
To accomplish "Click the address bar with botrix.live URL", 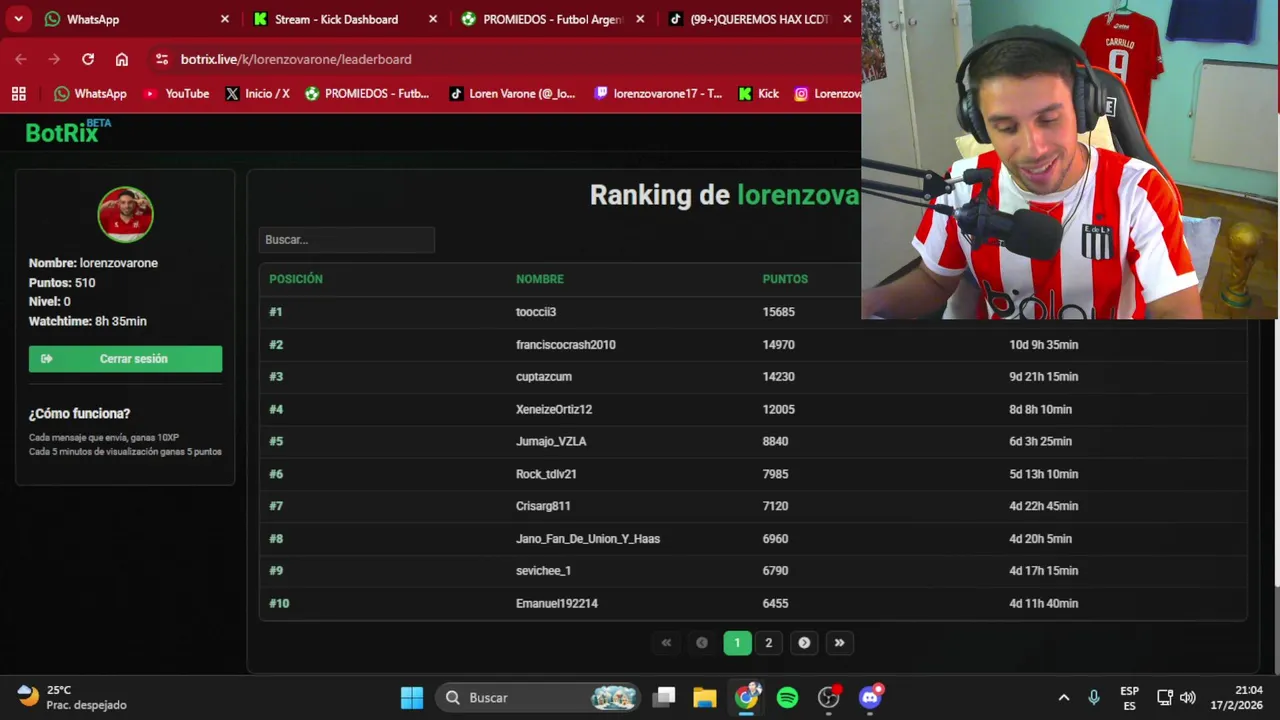I will click(x=505, y=59).
